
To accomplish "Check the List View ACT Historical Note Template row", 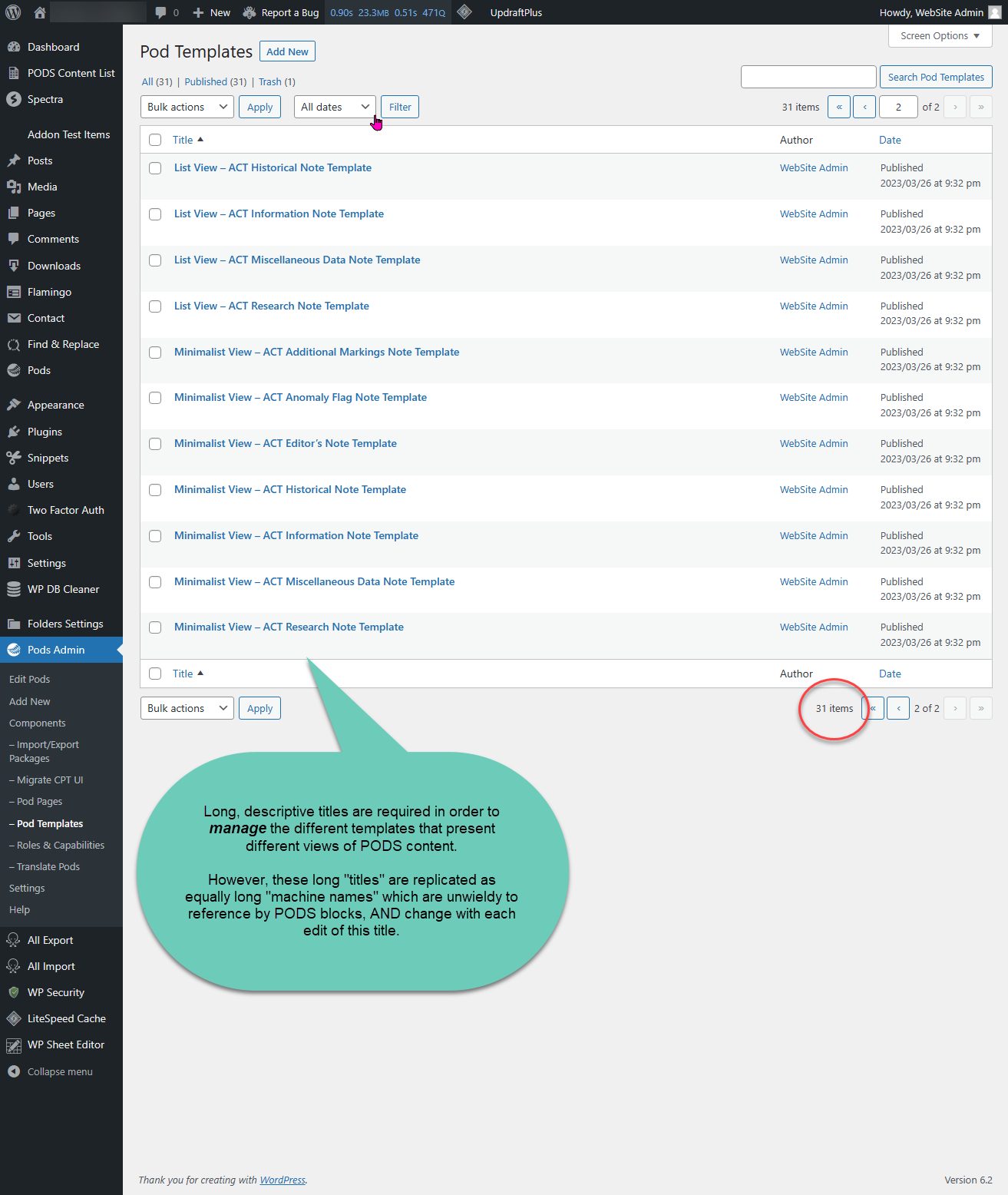I will [154, 168].
